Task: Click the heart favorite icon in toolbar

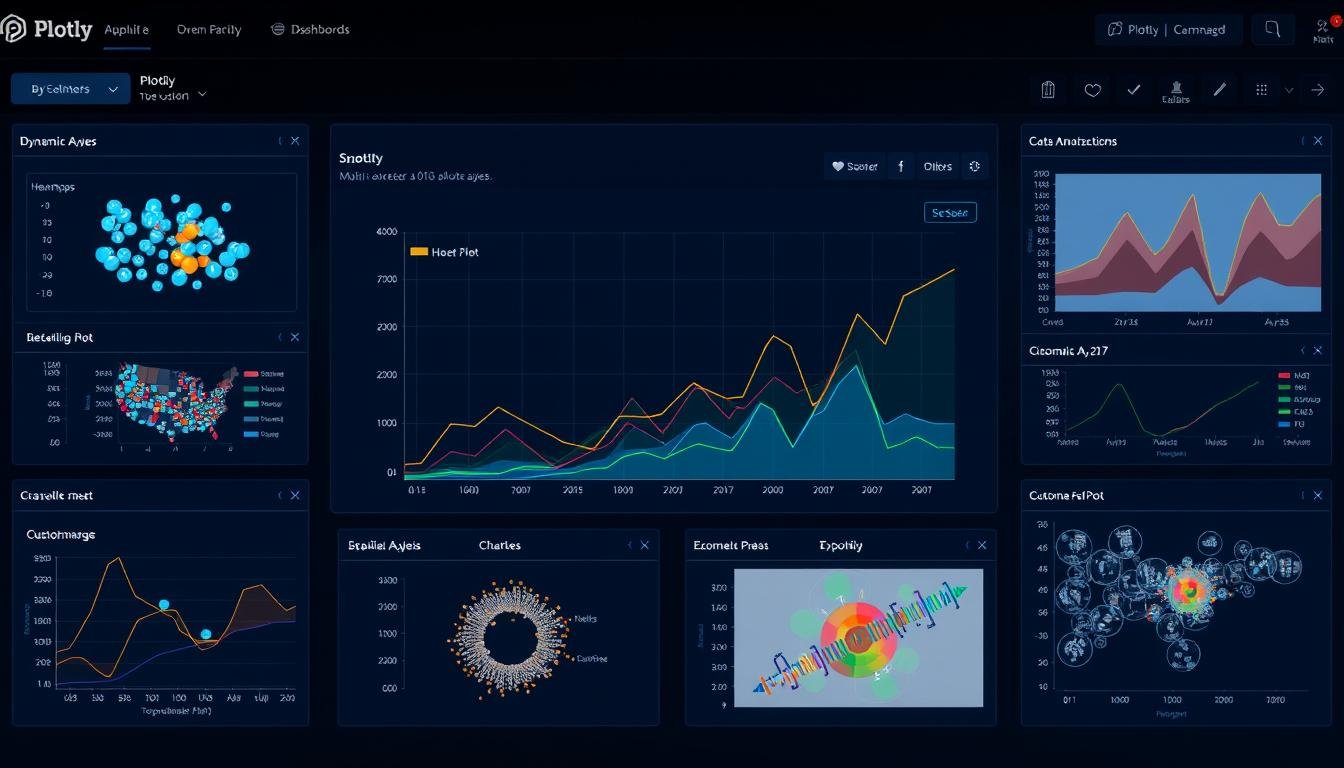Action: 1092,90
